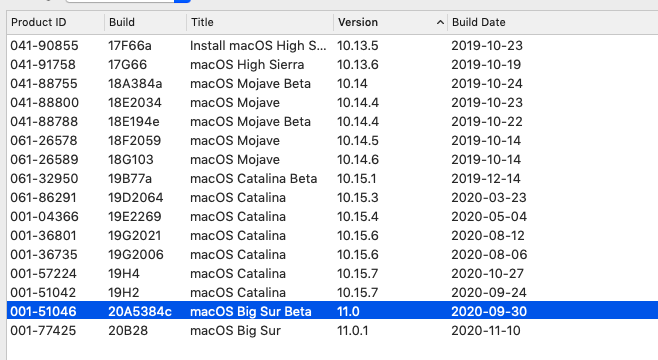
Task: Select product ID 041-90855
Action: click(x=44, y=46)
